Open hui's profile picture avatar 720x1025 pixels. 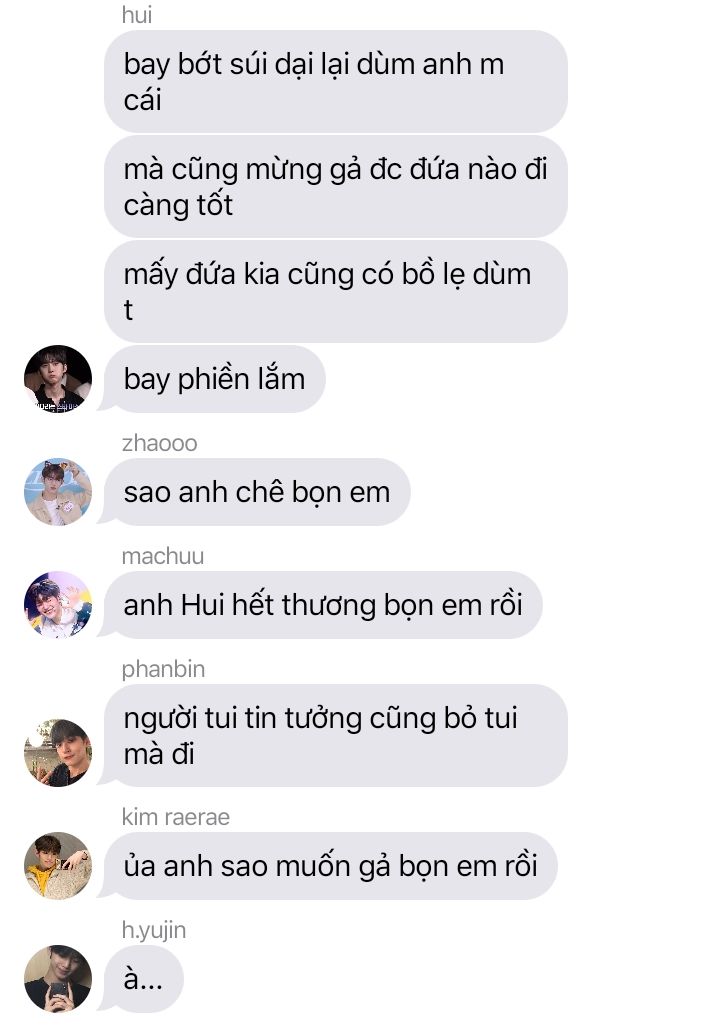(x=58, y=378)
